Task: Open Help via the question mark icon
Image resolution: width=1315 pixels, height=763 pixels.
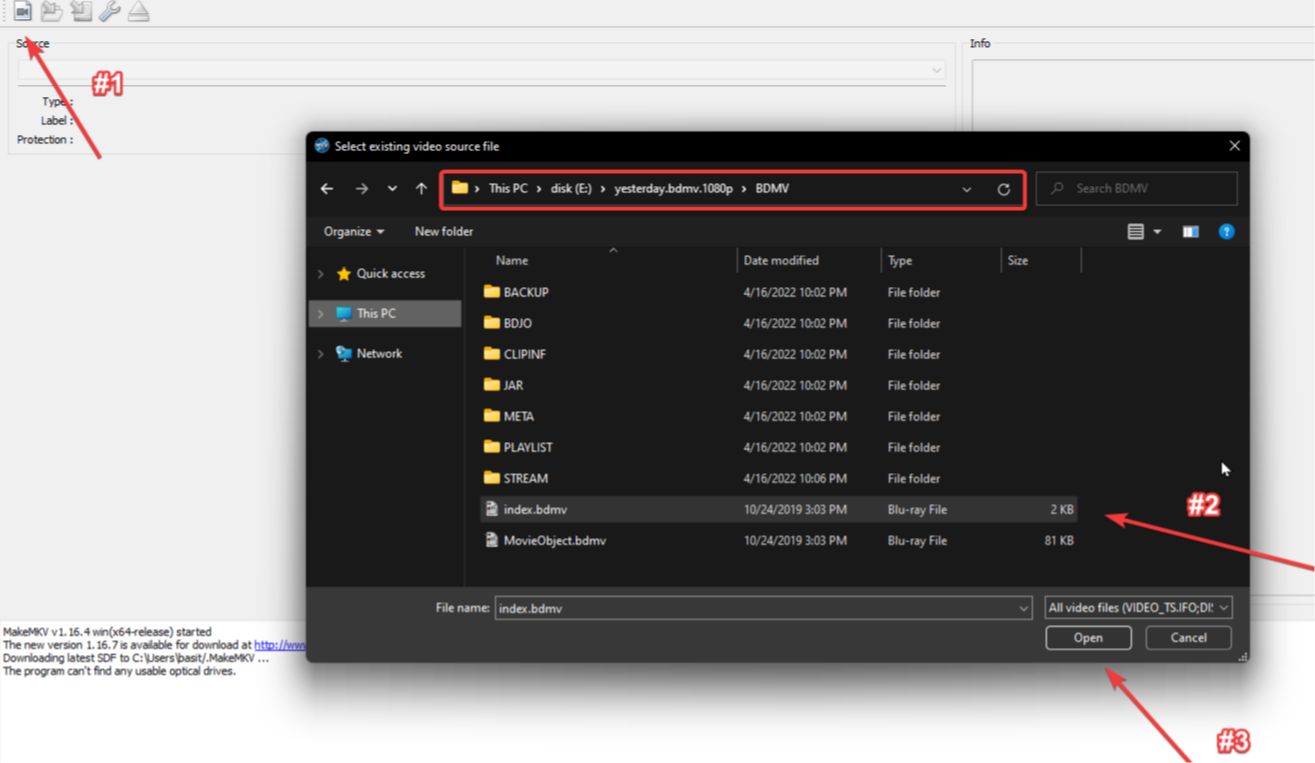Action: point(1226,231)
